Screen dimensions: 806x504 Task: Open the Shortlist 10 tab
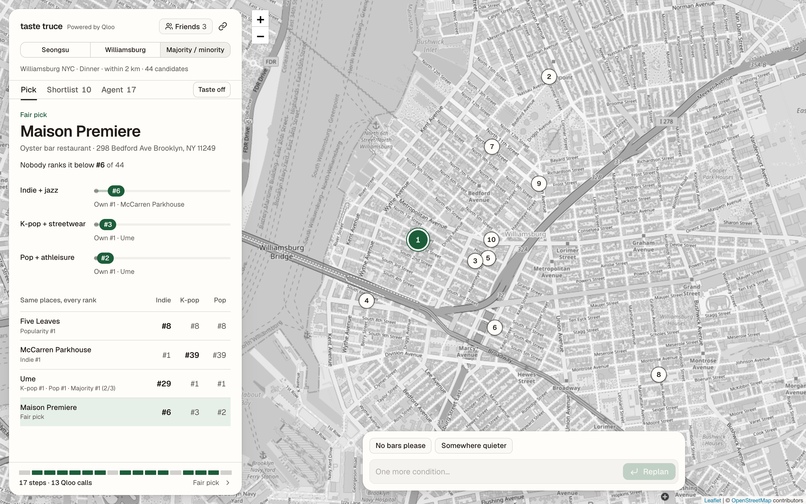[x=69, y=89]
